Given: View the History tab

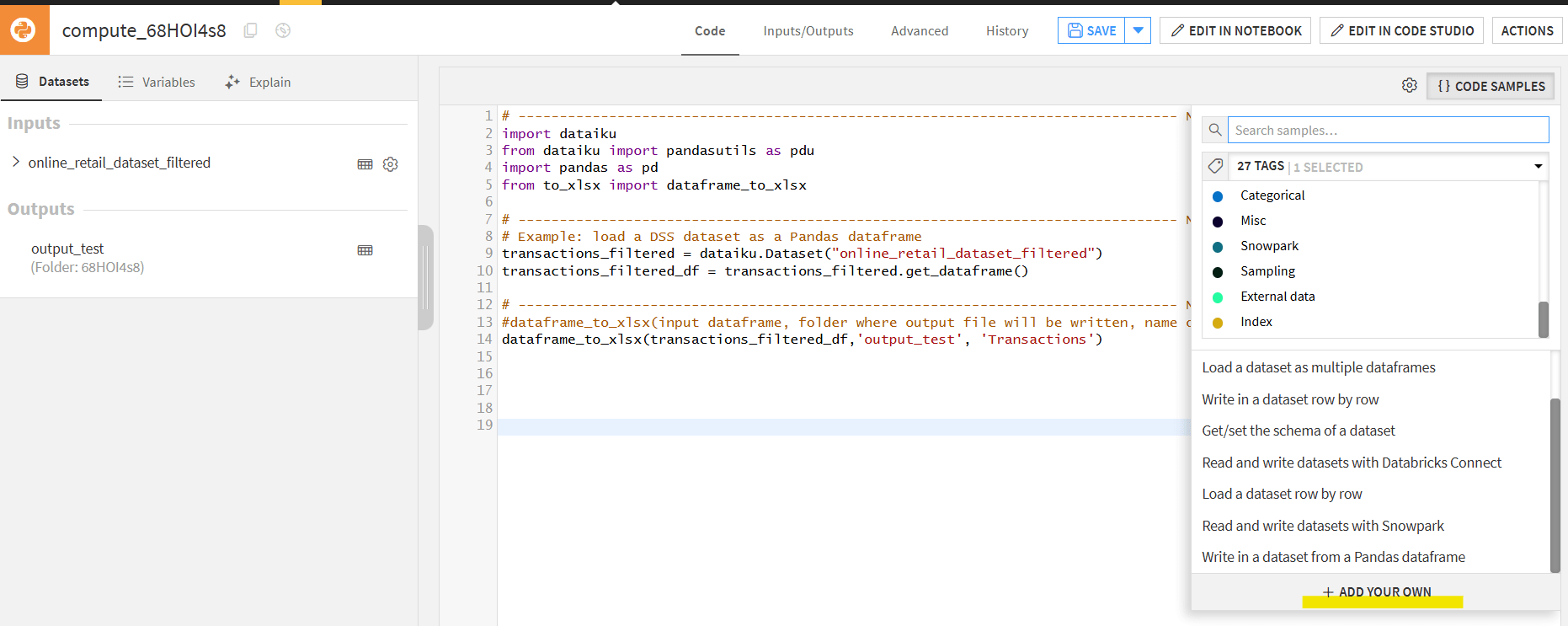Looking at the screenshot, I should tap(1007, 31).
